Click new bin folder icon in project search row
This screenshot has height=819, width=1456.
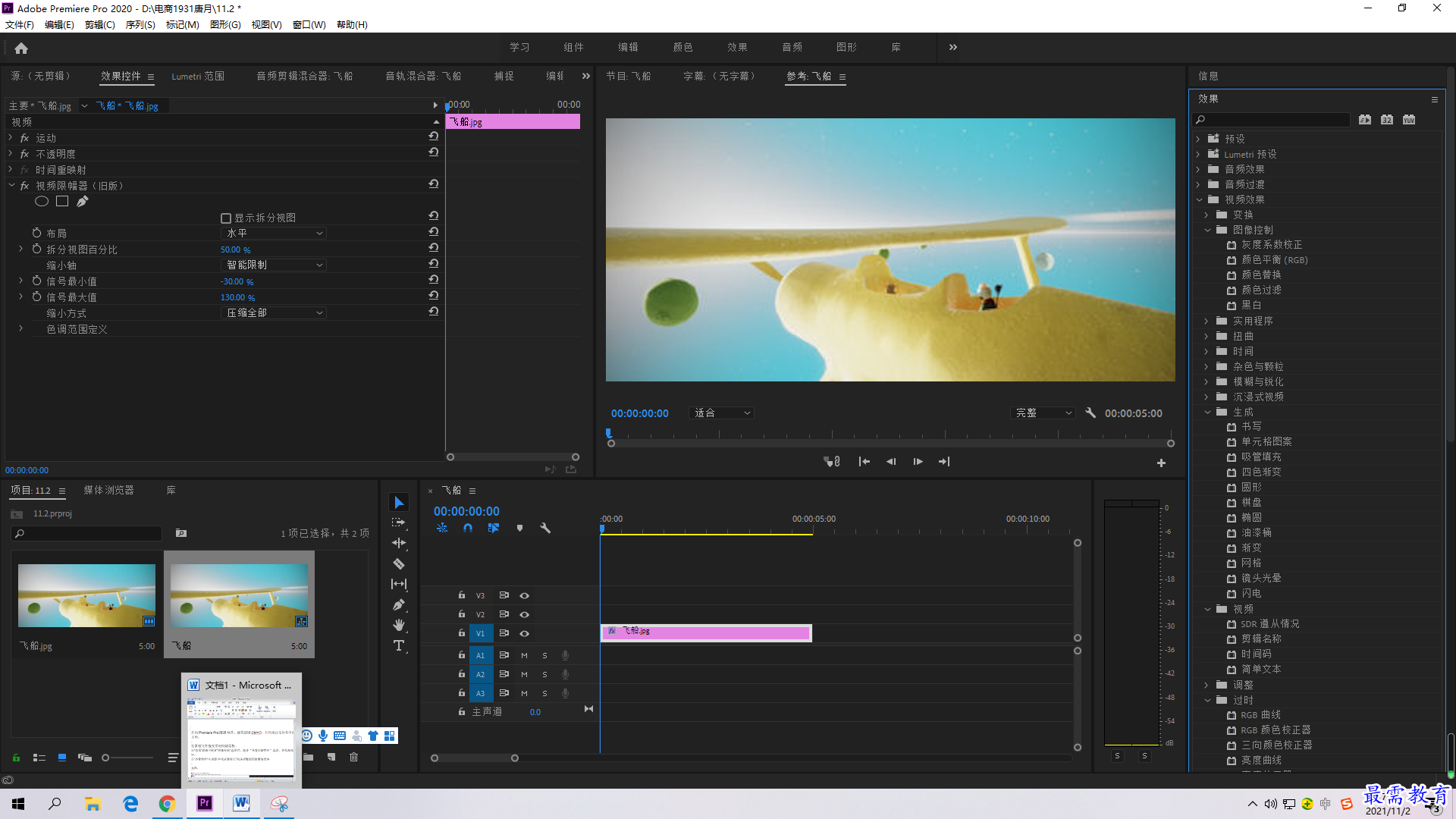181,533
